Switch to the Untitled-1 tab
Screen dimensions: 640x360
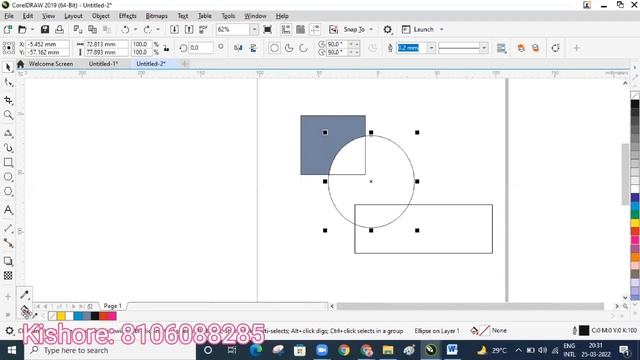pos(103,64)
